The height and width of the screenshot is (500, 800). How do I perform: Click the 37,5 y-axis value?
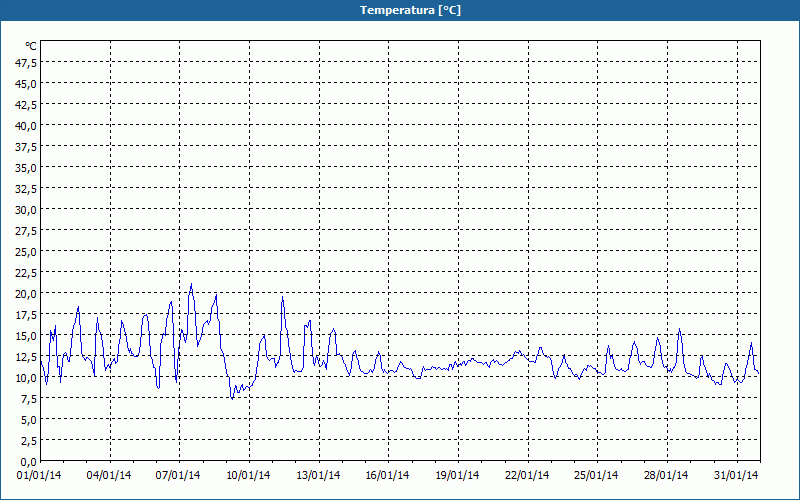point(27,146)
